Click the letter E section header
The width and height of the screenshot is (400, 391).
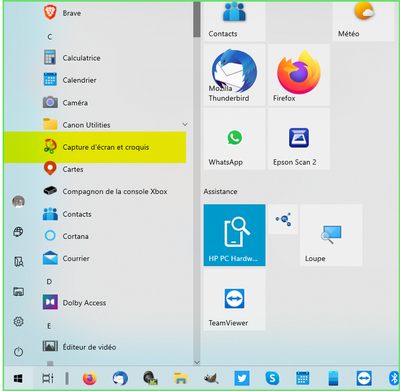[x=49, y=326]
